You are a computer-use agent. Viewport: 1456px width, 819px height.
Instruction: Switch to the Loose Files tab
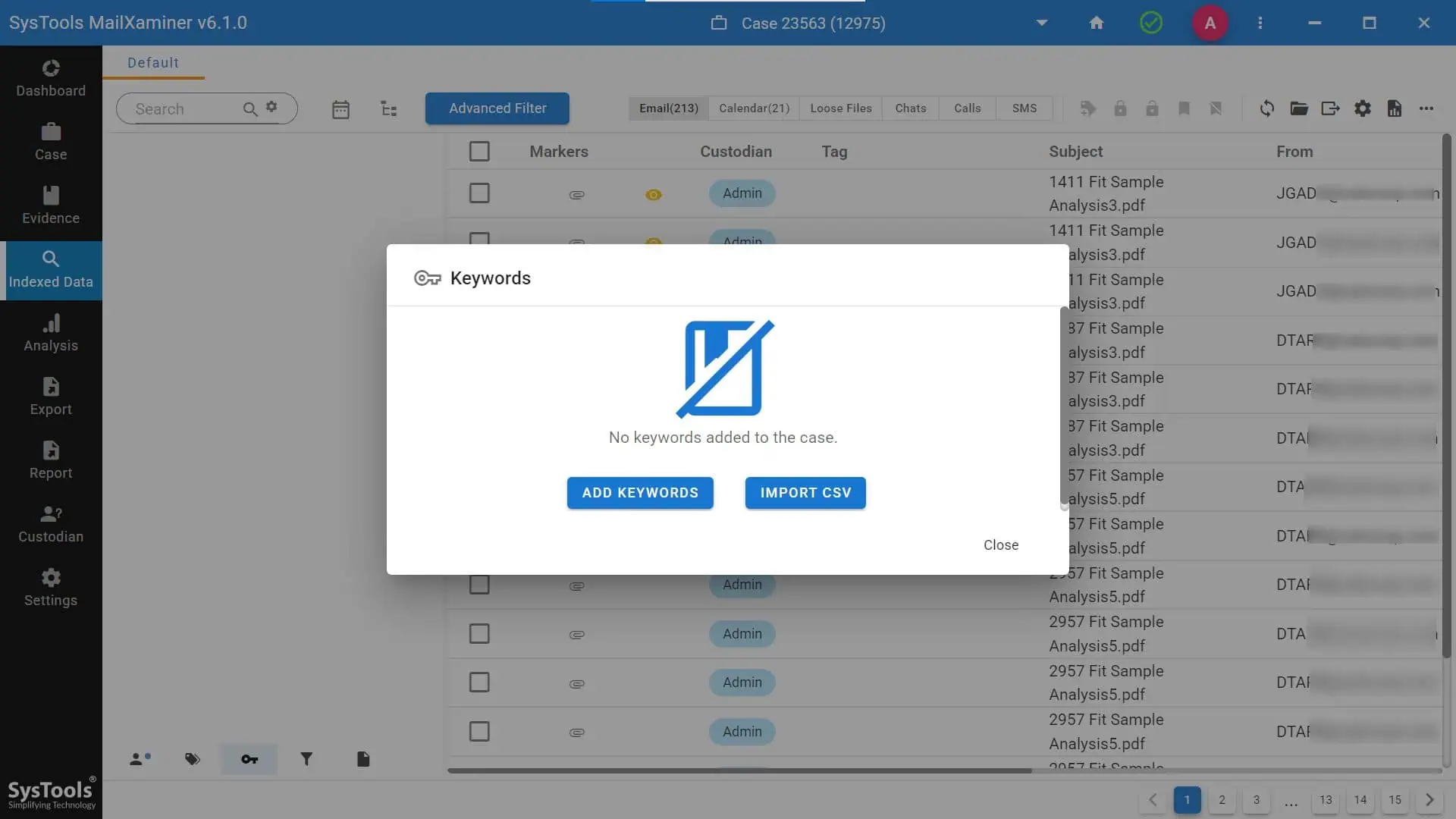(841, 108)
